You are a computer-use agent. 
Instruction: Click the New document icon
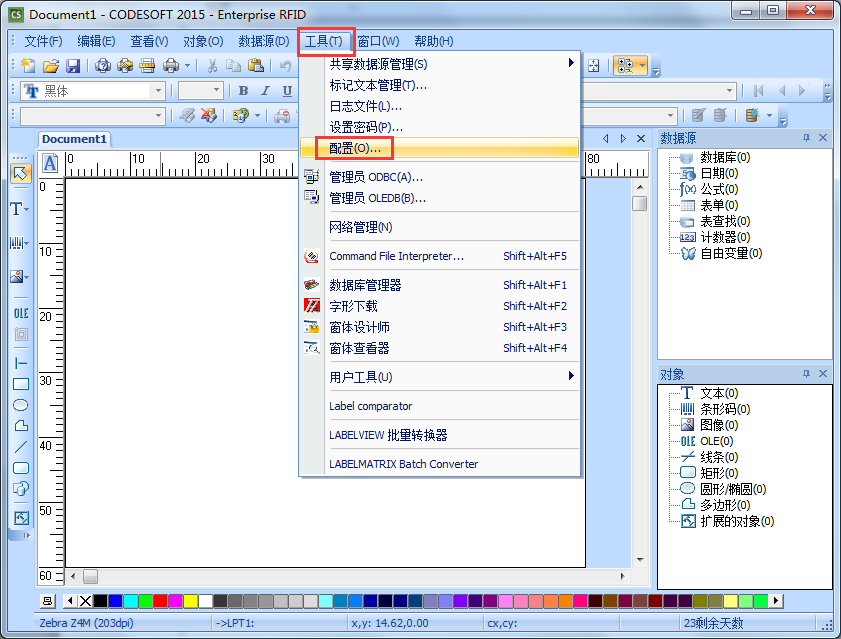28,66
